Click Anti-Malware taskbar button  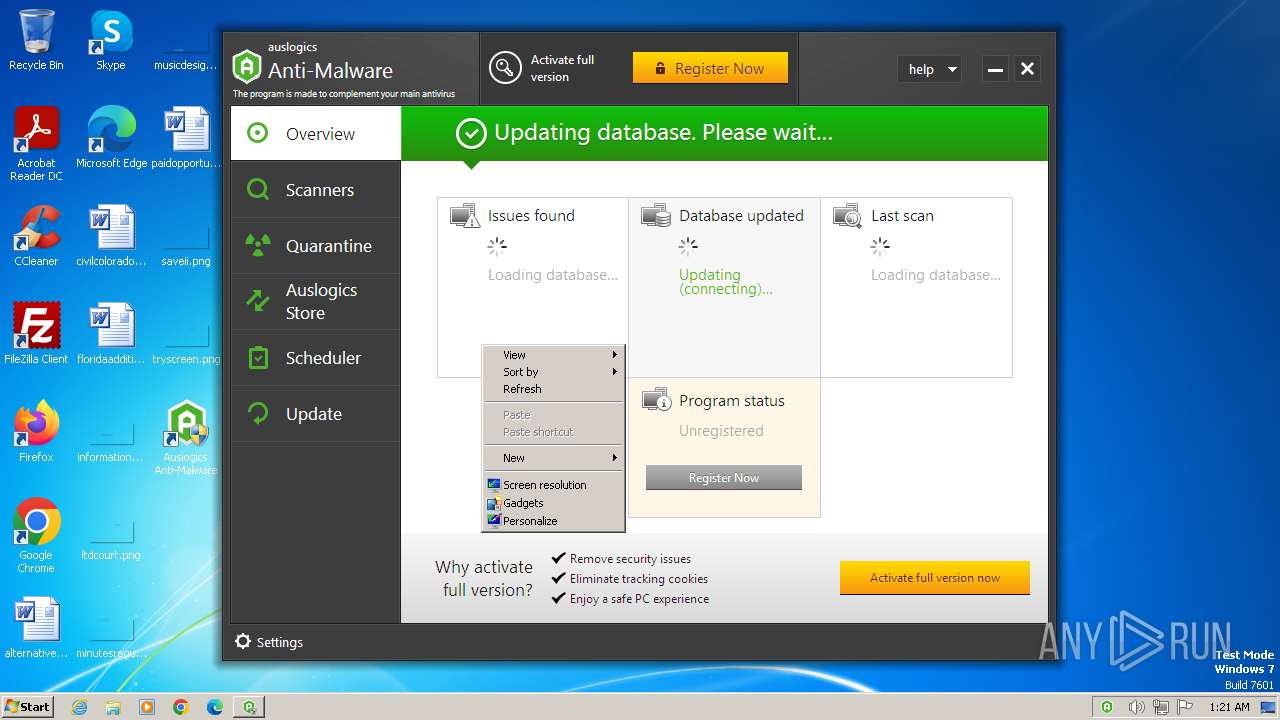click(249, 707)
